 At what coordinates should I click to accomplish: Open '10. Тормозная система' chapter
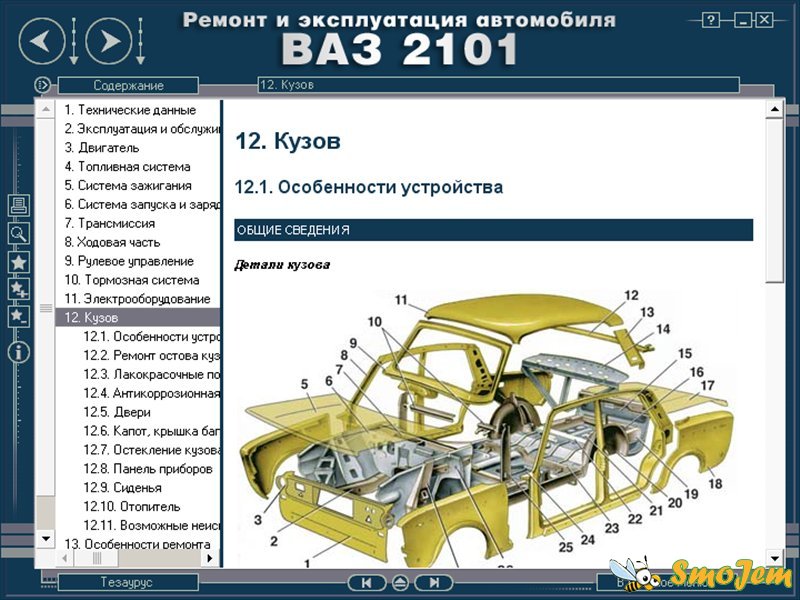click(132, 280)
